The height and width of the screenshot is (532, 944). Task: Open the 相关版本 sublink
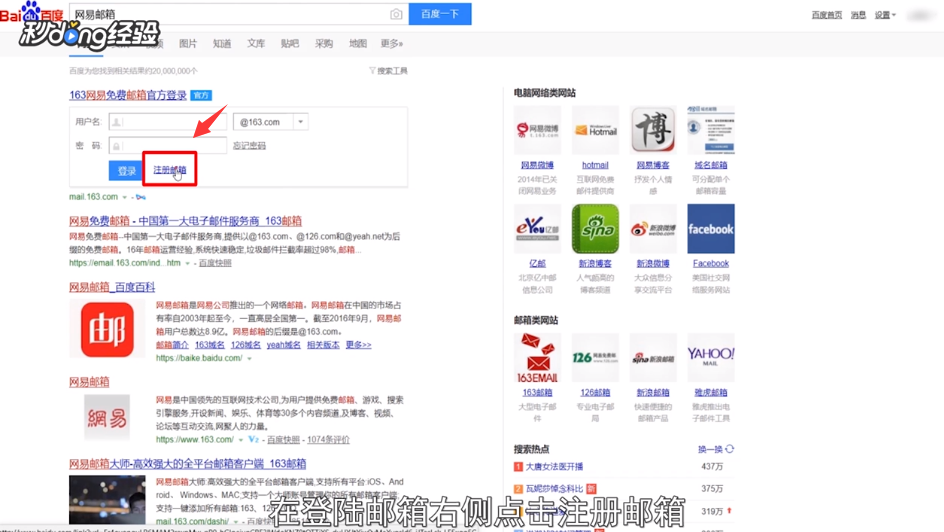323,345
